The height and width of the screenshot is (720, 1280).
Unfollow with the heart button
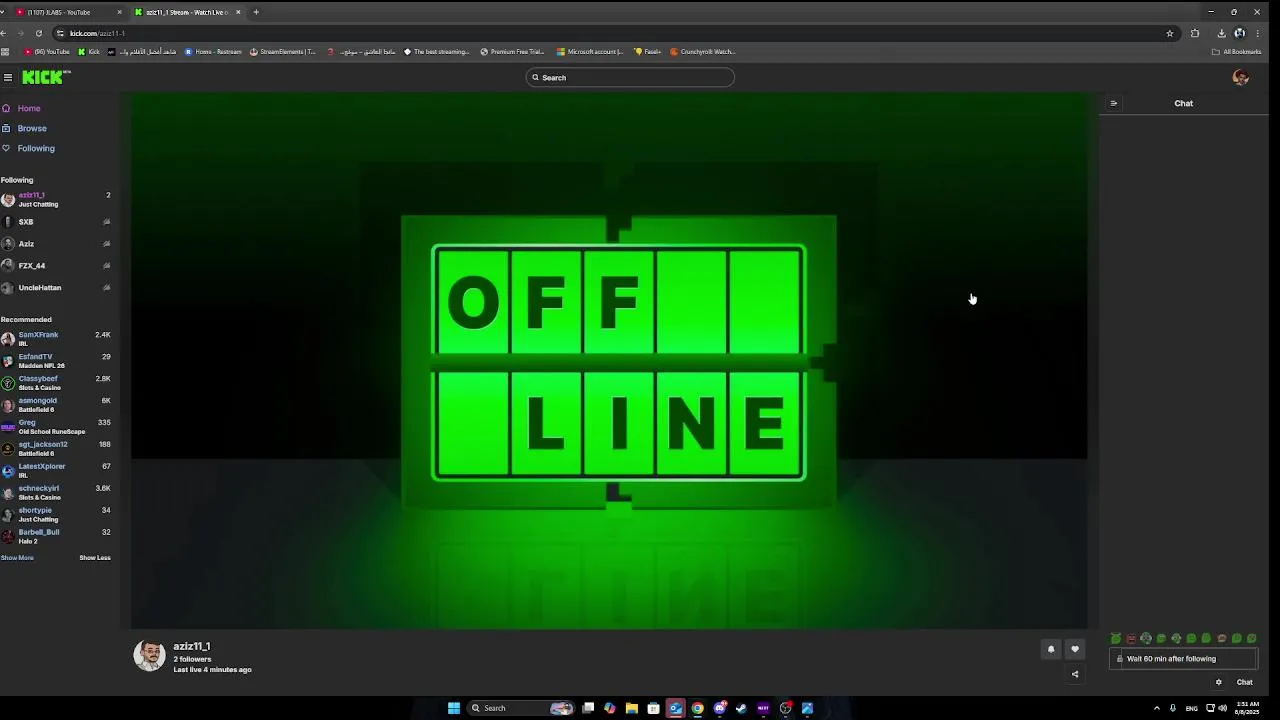(1075, 649)
